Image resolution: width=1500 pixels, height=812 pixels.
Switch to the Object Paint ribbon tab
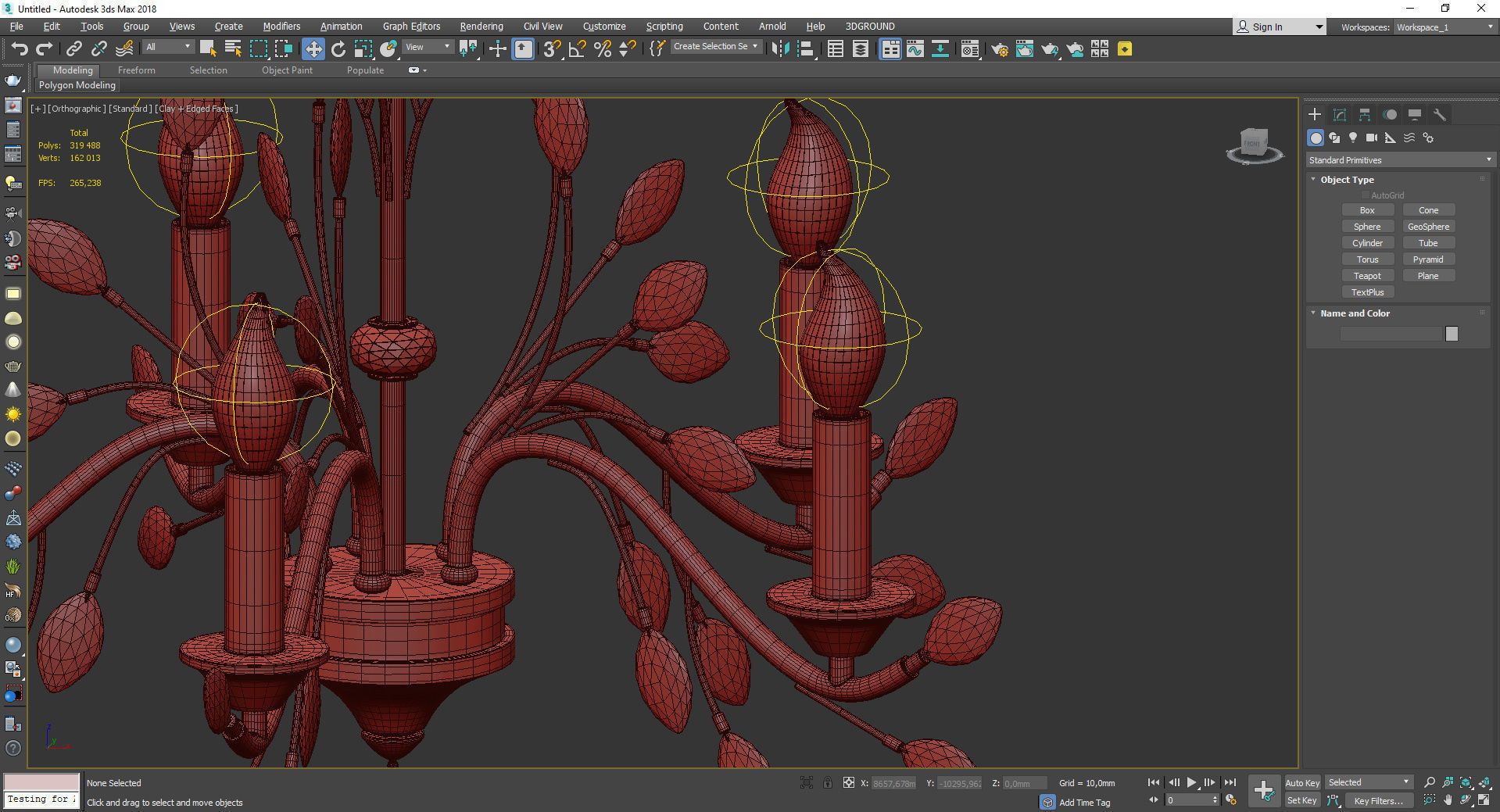pyautogui.click(x=287, y=70)
